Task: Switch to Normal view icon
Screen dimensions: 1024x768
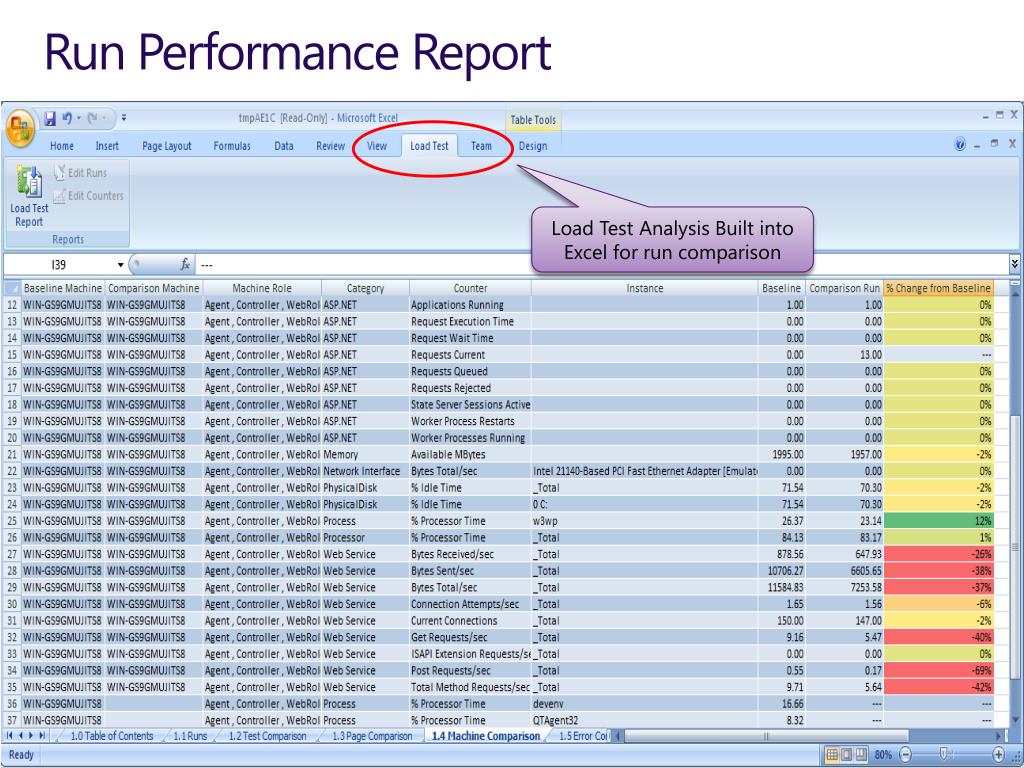Action: (x=832, y=754)
